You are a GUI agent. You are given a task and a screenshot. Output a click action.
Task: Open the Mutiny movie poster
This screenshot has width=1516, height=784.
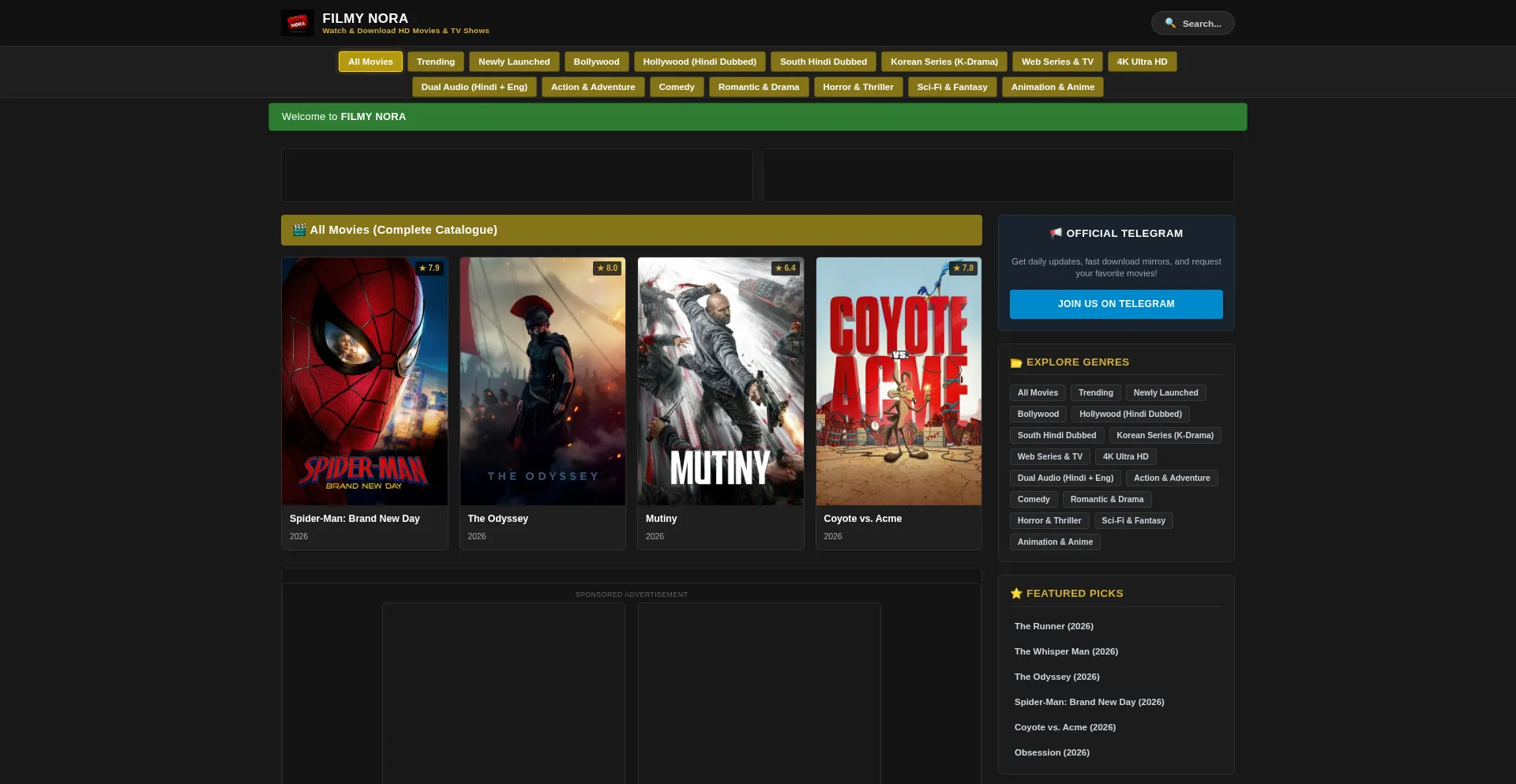coord(721,381)
